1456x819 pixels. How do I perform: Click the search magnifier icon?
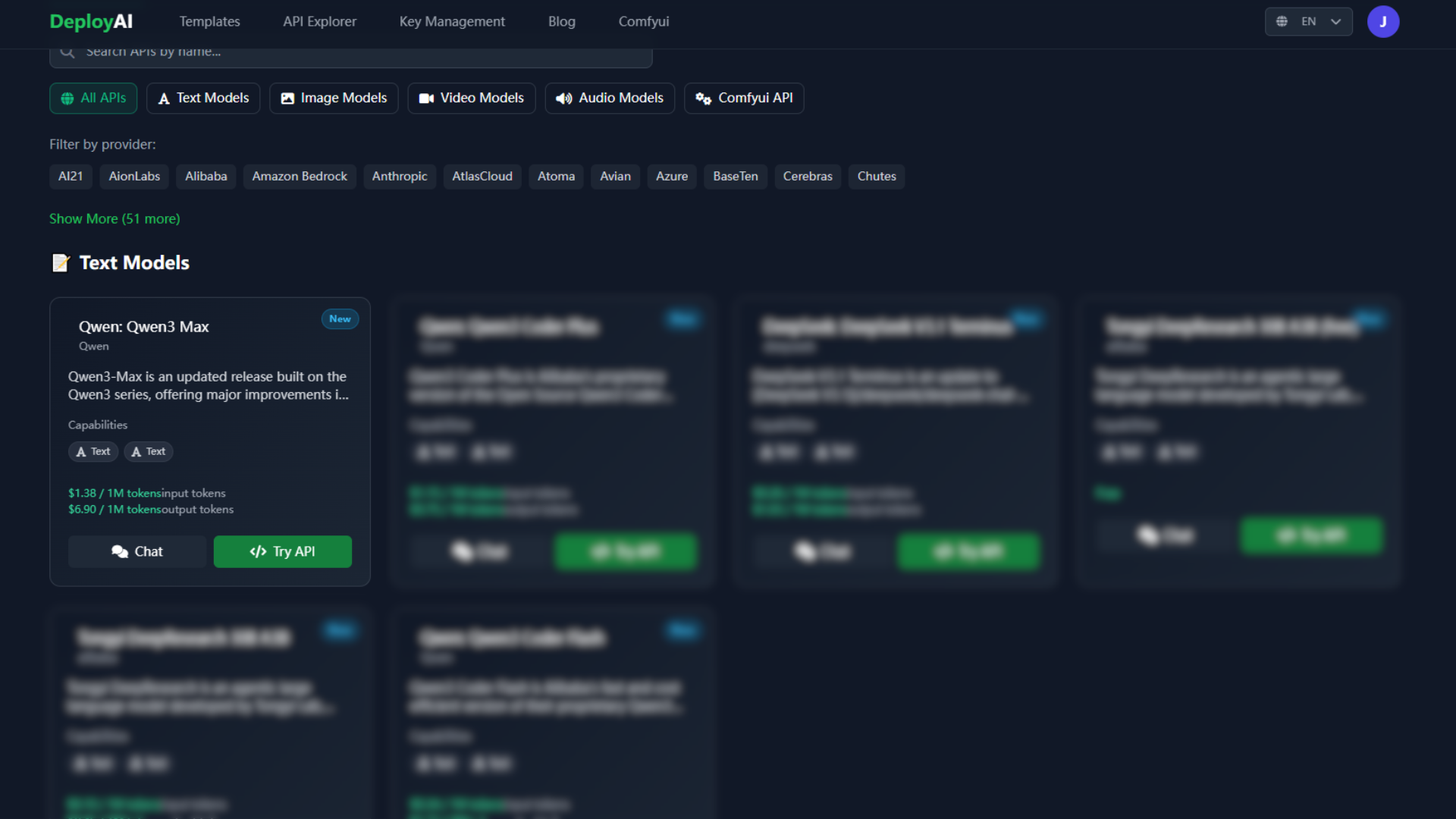[67, 52]
